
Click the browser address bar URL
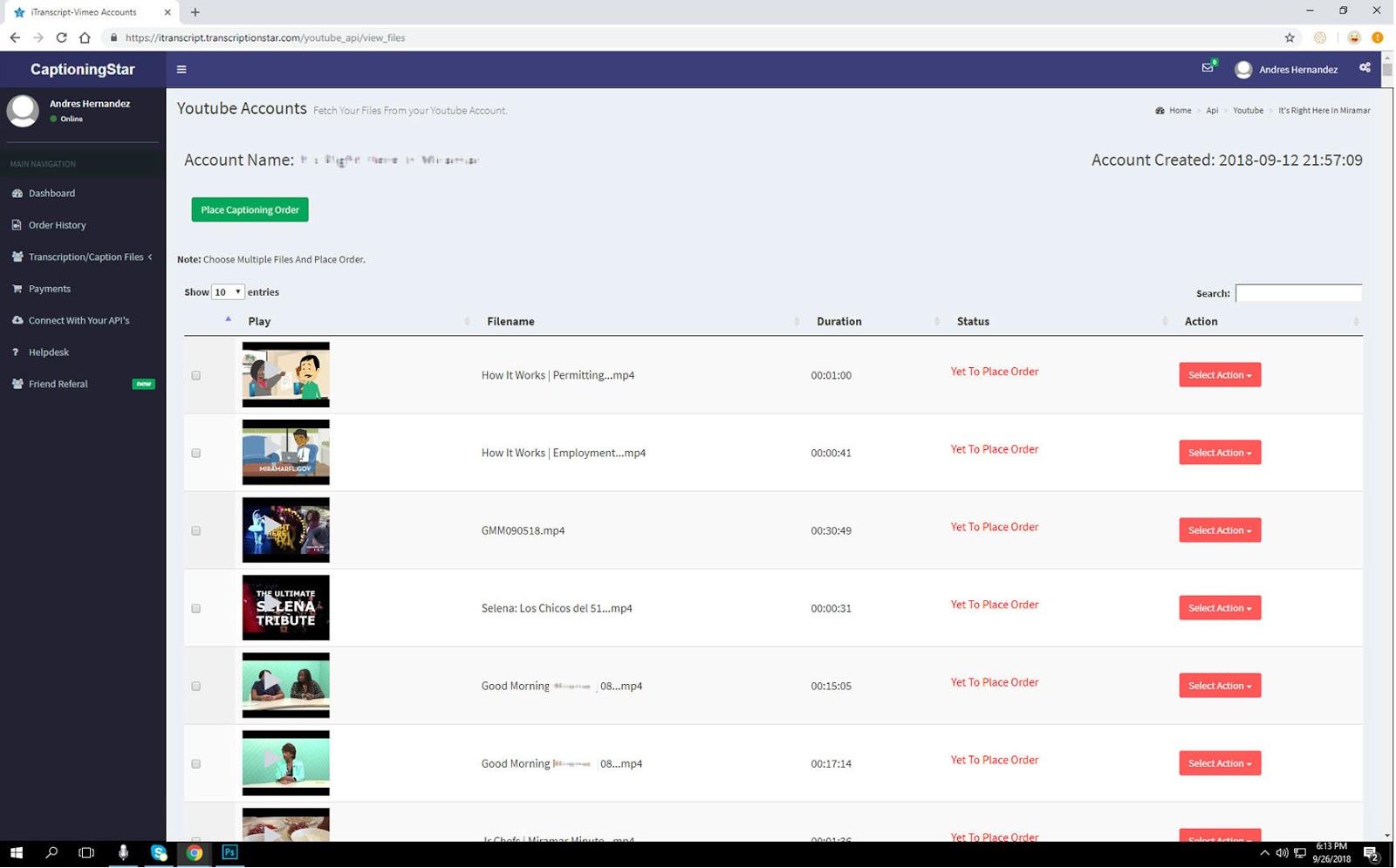pos(265,38)
